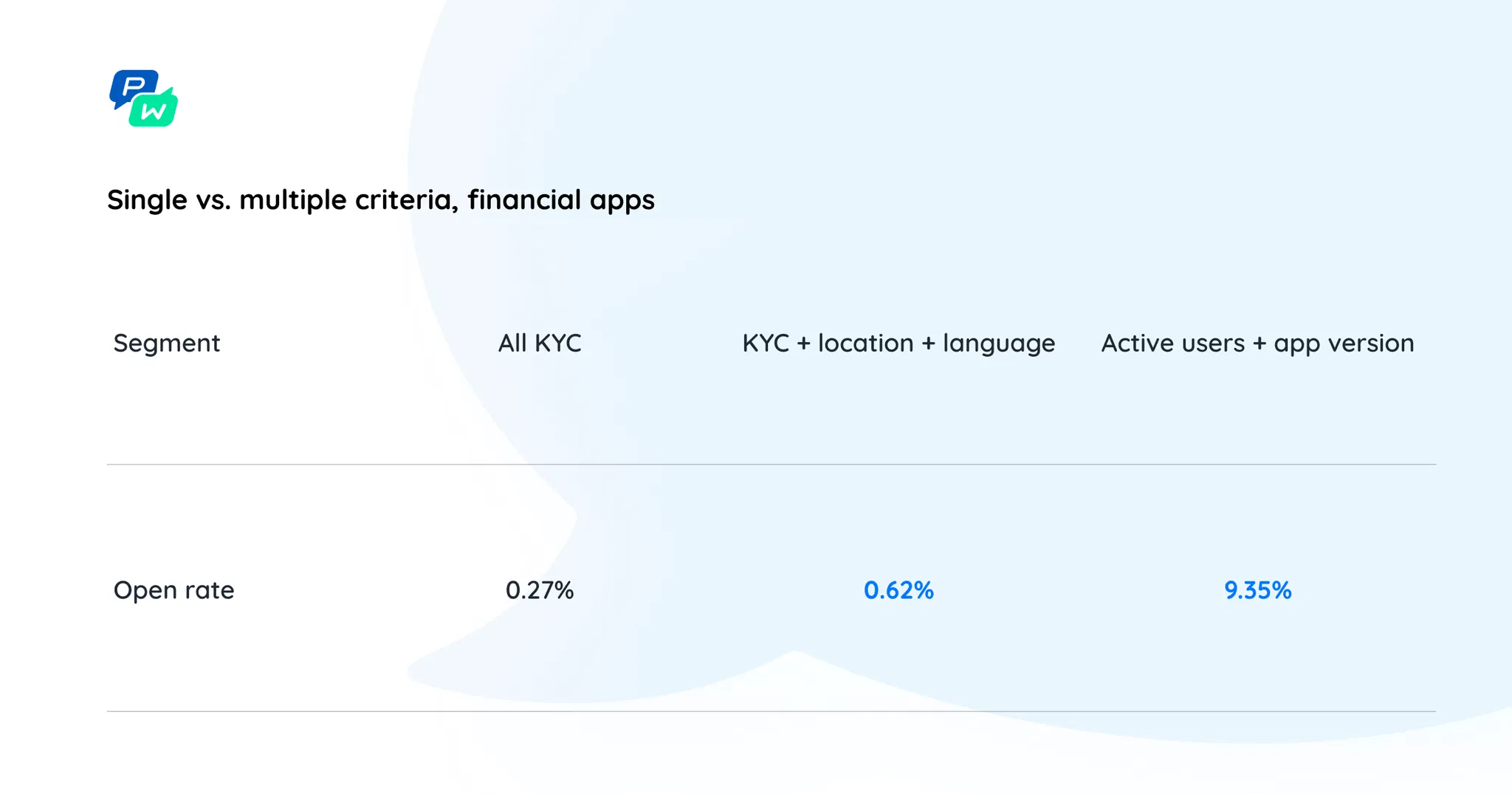Click the word 'KYC' in the third header
1512x794 pixels.
click(766, 343)
